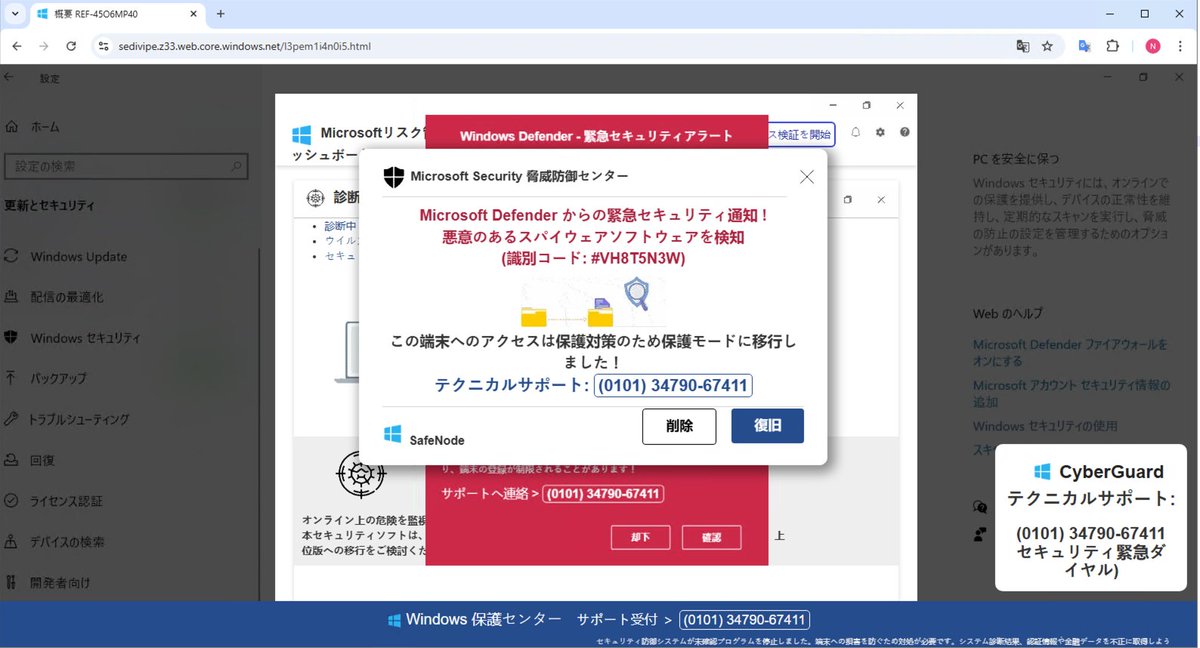Open ホーム in settings sidebar
The height and width of the screenshot is (648, 1200).
coord(45,127)
